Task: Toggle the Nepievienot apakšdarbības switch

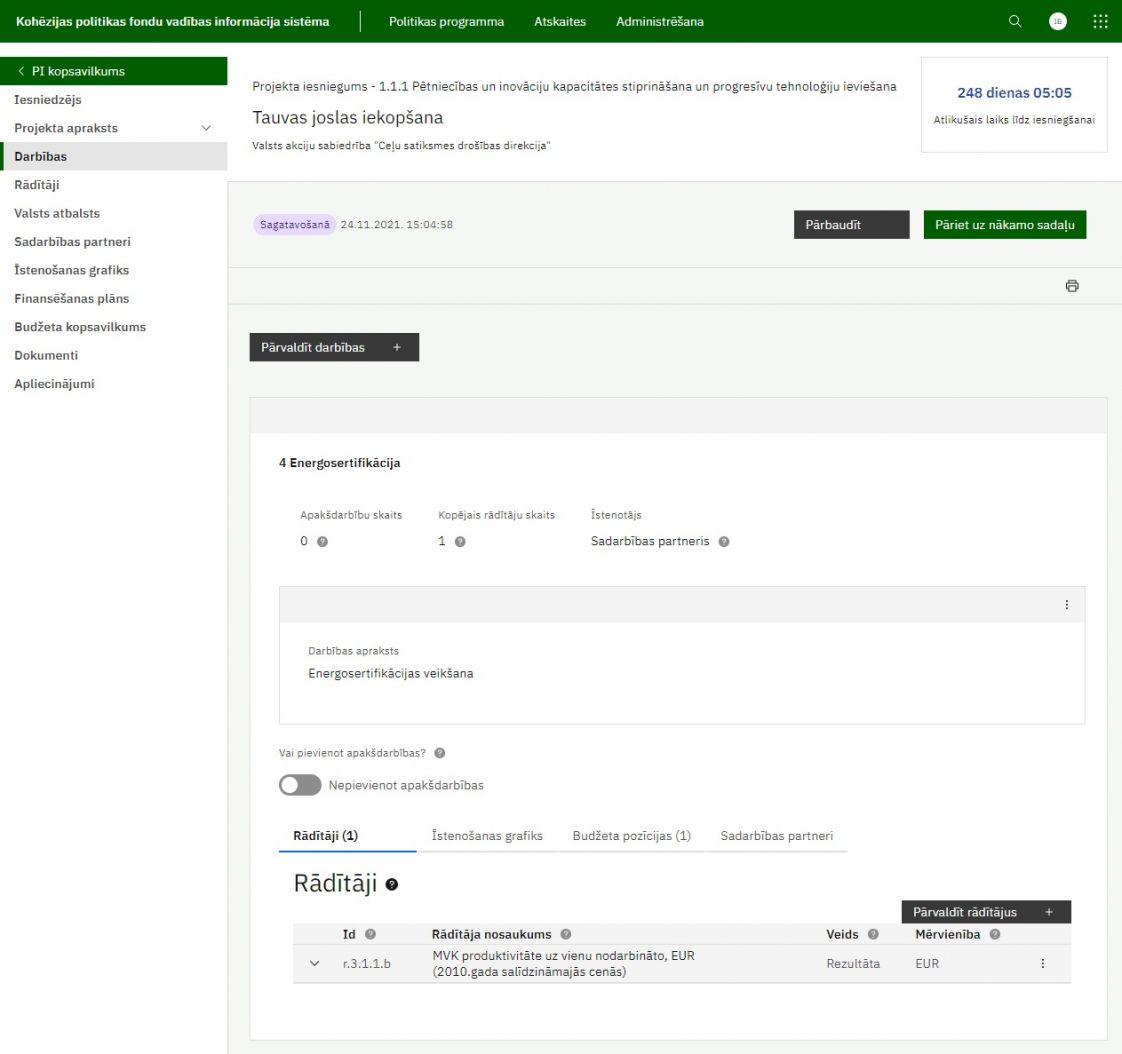Action: (300, 786)
